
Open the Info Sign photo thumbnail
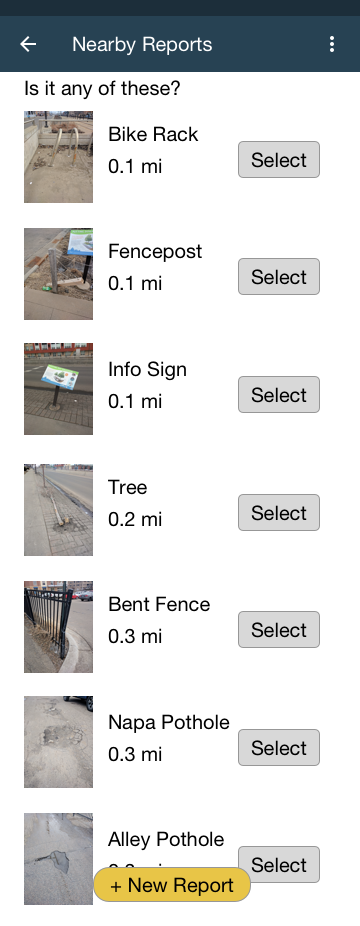(58, 389)
